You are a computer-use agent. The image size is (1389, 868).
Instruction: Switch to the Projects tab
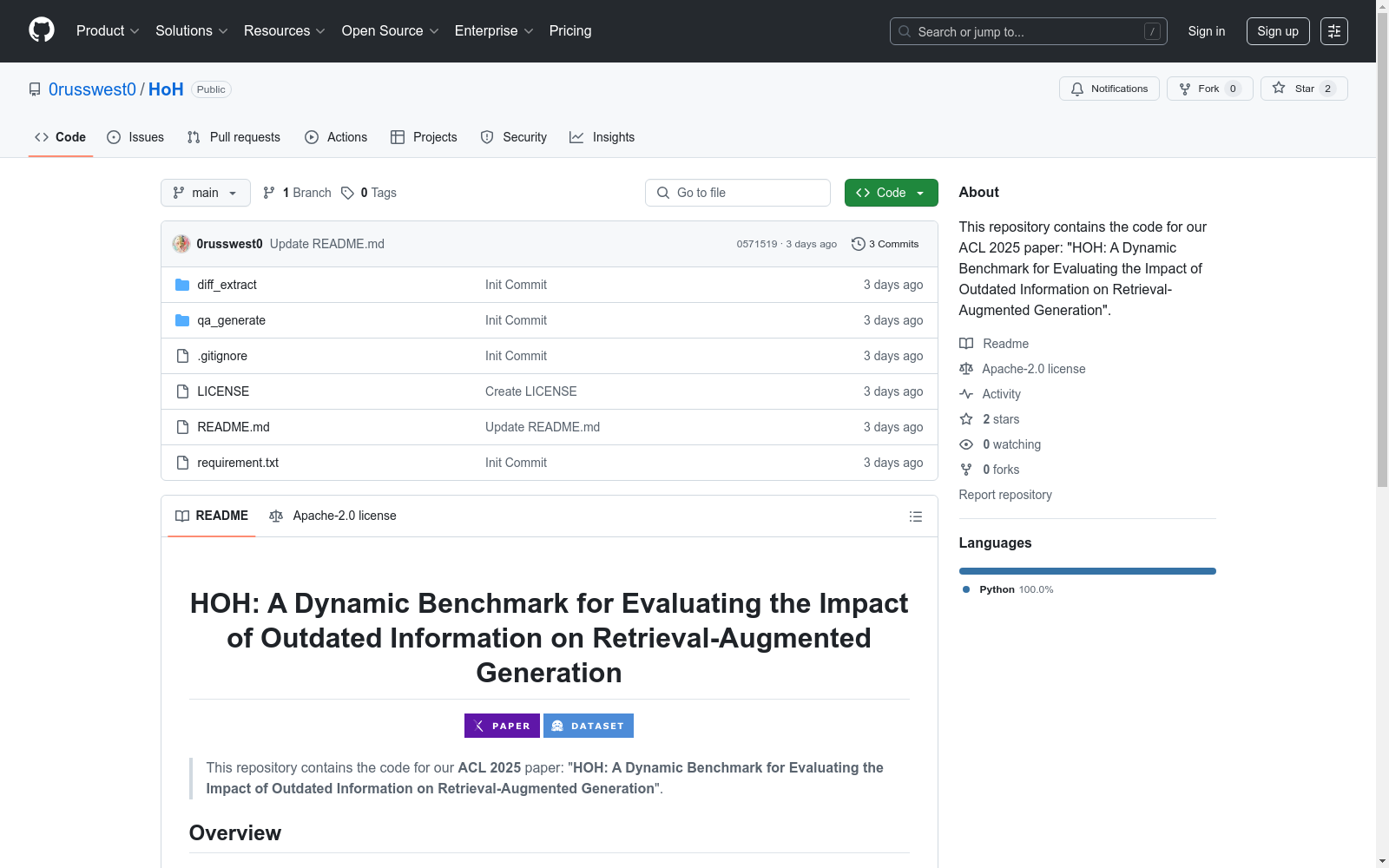(x=424, y=137)
